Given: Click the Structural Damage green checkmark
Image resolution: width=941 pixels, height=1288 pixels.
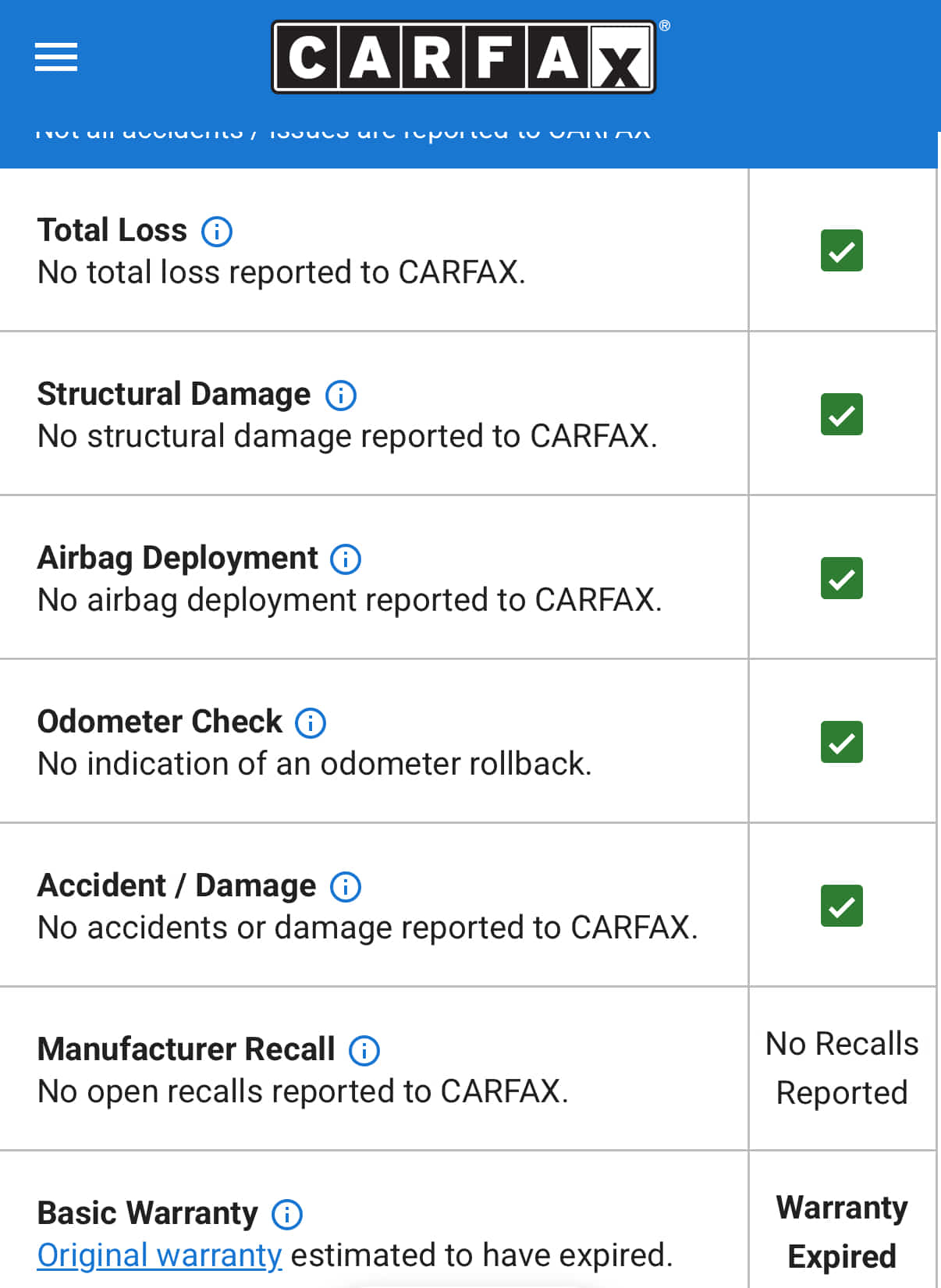Looking at the screenshot, I should click(x=841, y=414).
